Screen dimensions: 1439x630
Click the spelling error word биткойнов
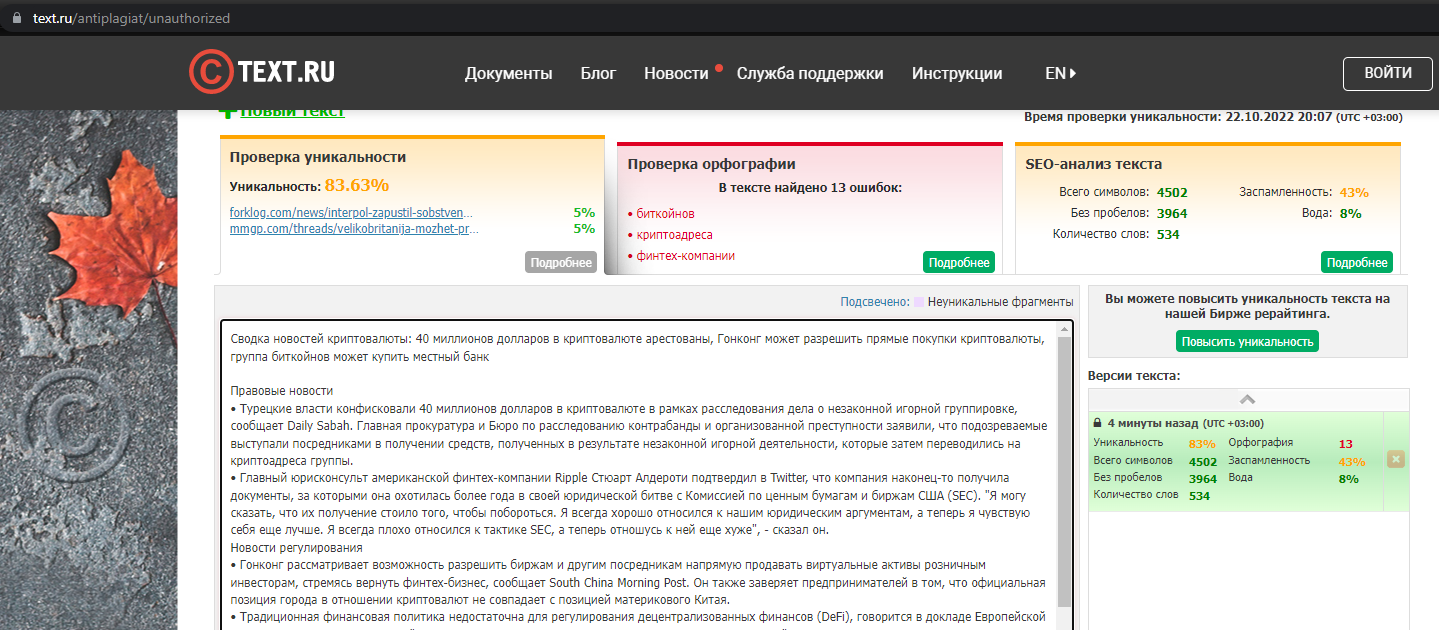pos(665,214)
